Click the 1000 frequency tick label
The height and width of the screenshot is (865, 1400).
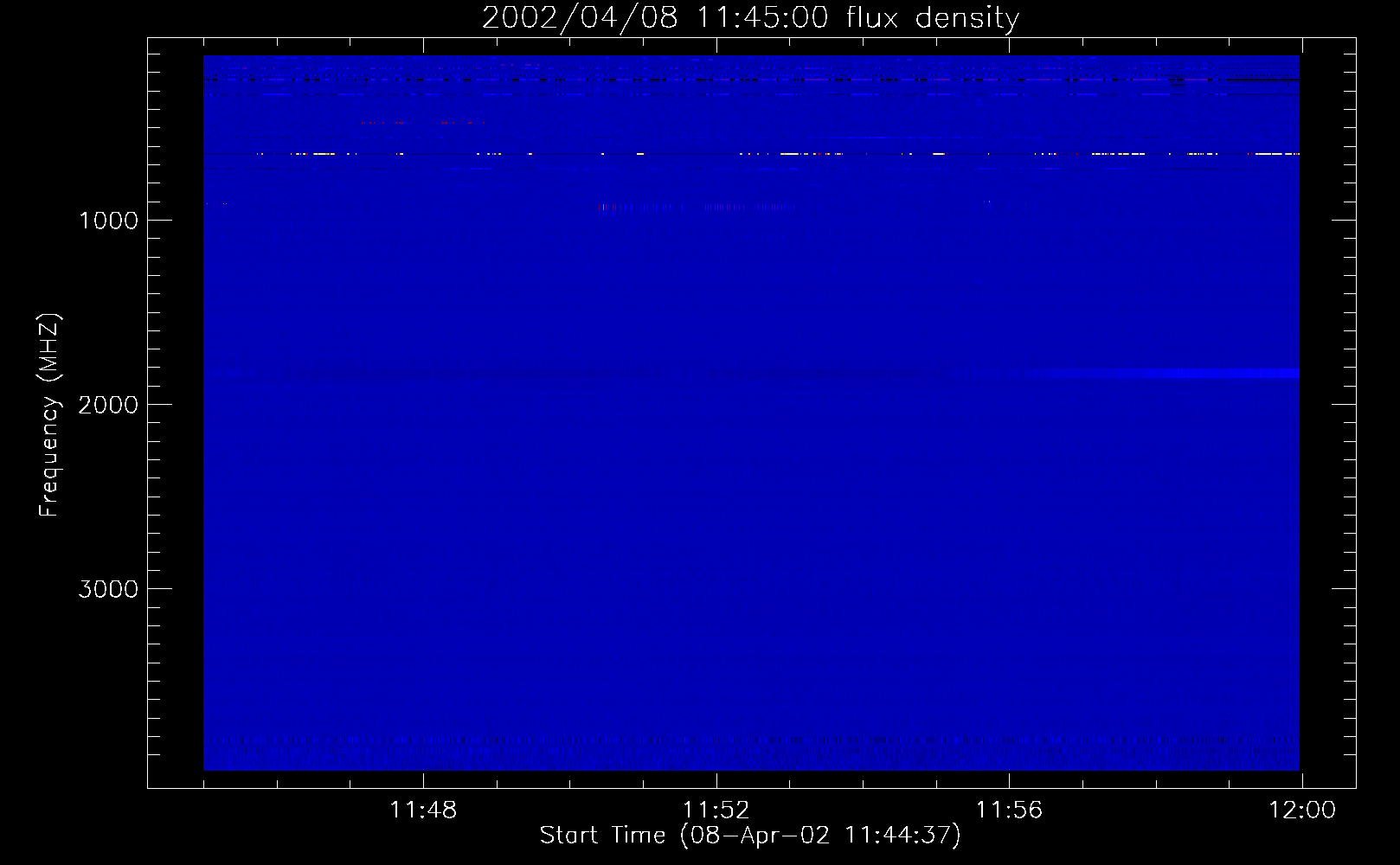coord(108,221)
